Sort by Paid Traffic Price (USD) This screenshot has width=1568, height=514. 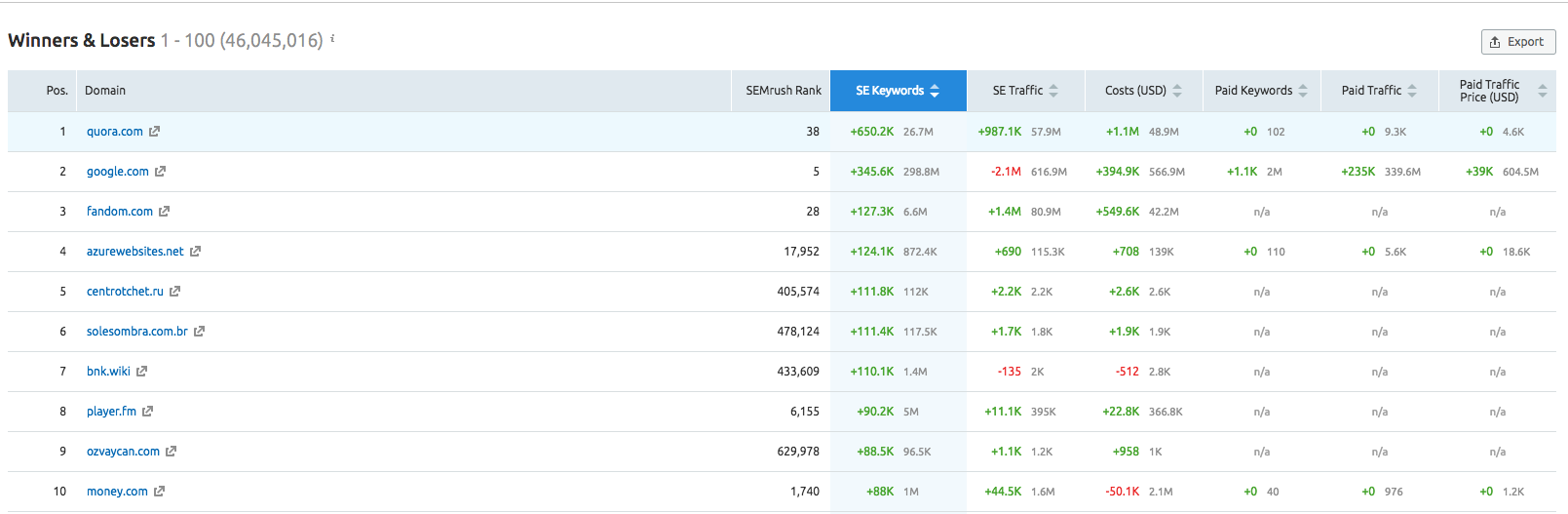tap(1496, 91)
